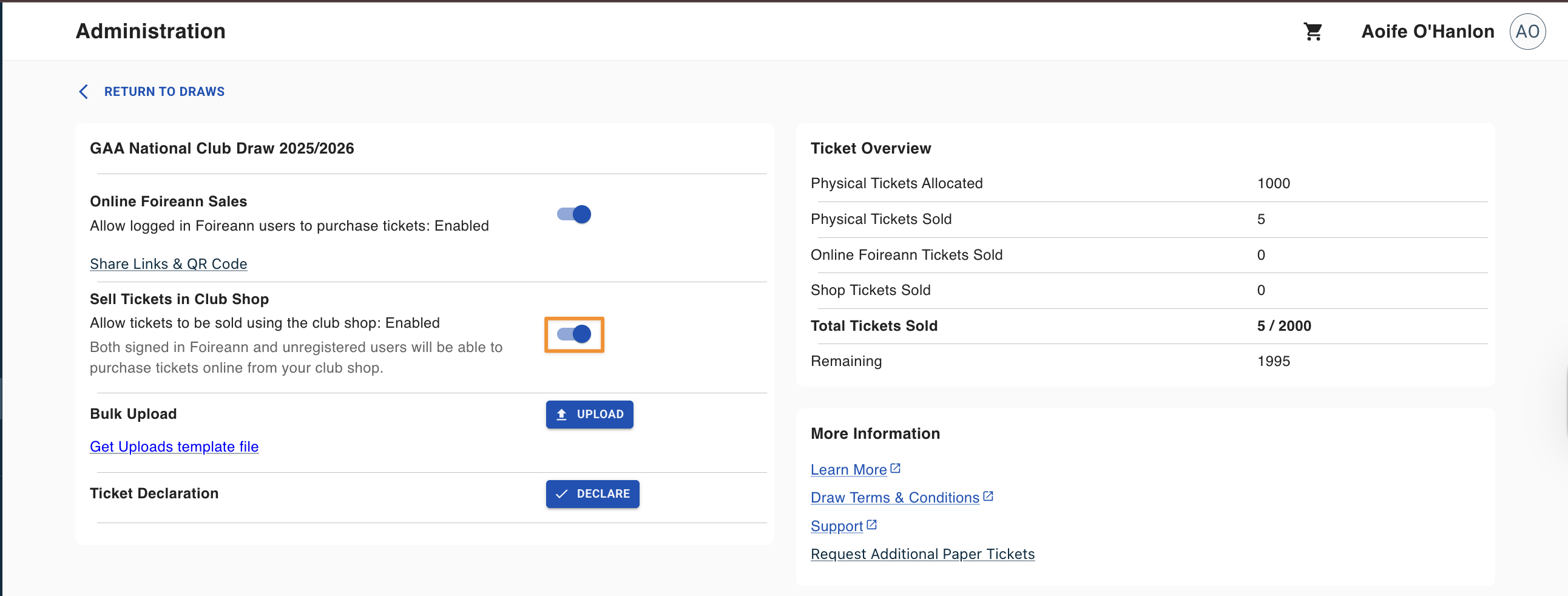Screen dimensions: 1568x596
Task: Click the Online Foireann Tickets Sold label
Action: click(907, 254)
